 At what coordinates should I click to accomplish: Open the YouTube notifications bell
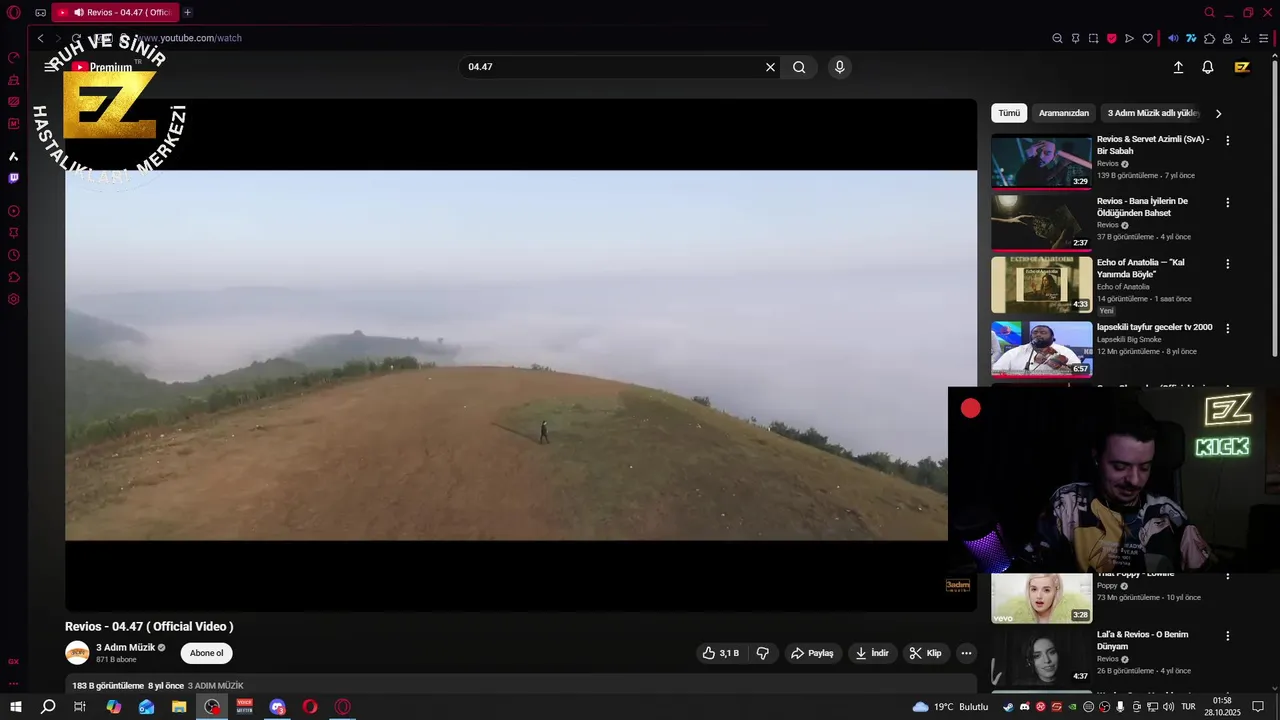pyautogui.click(x=1208, y=67)
